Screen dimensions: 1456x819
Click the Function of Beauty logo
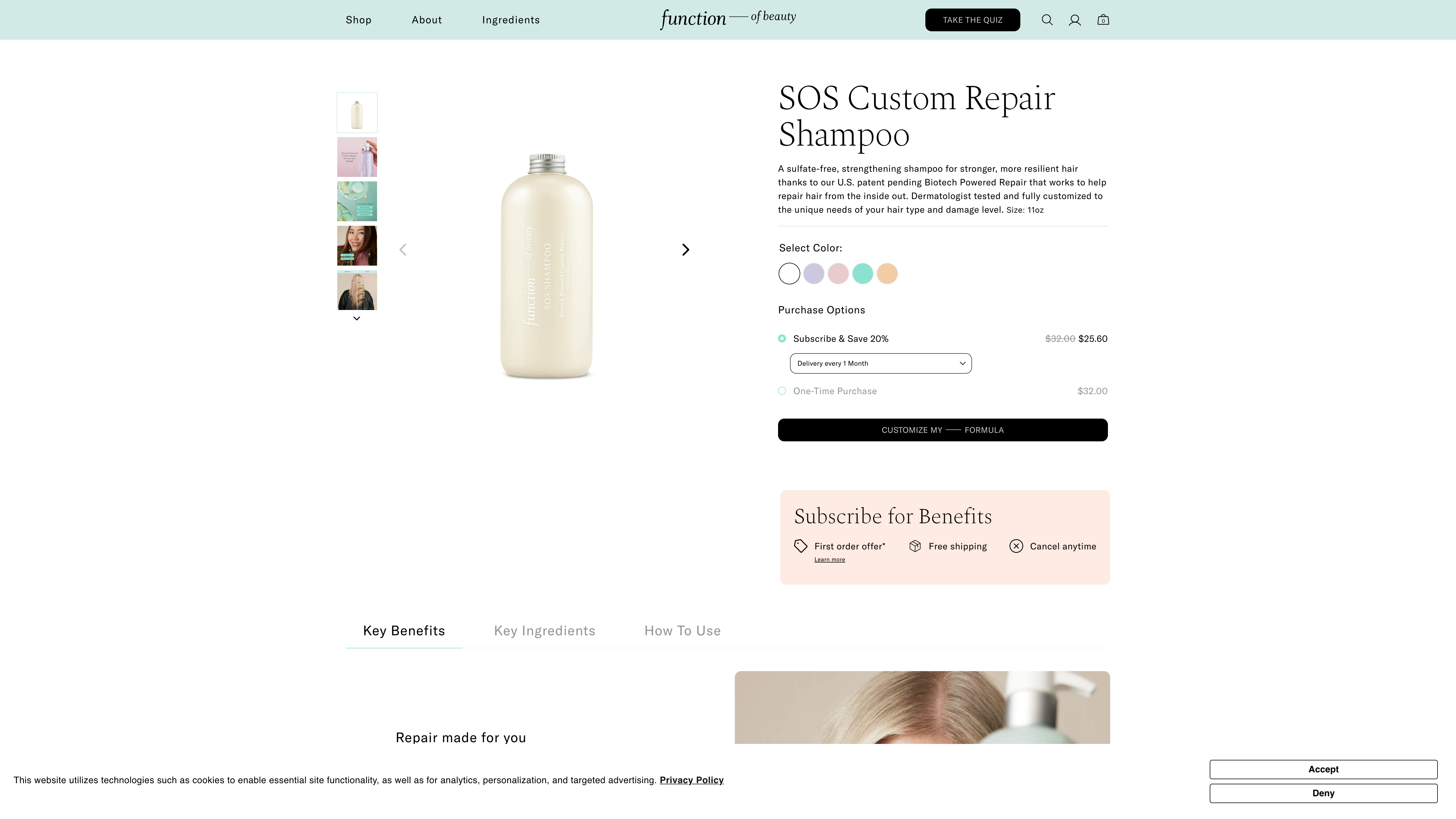coord(728,19)
